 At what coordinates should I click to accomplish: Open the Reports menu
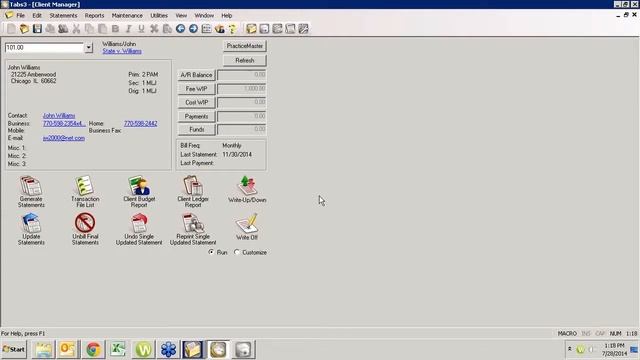pyautogui.click(x=94, y=16)
